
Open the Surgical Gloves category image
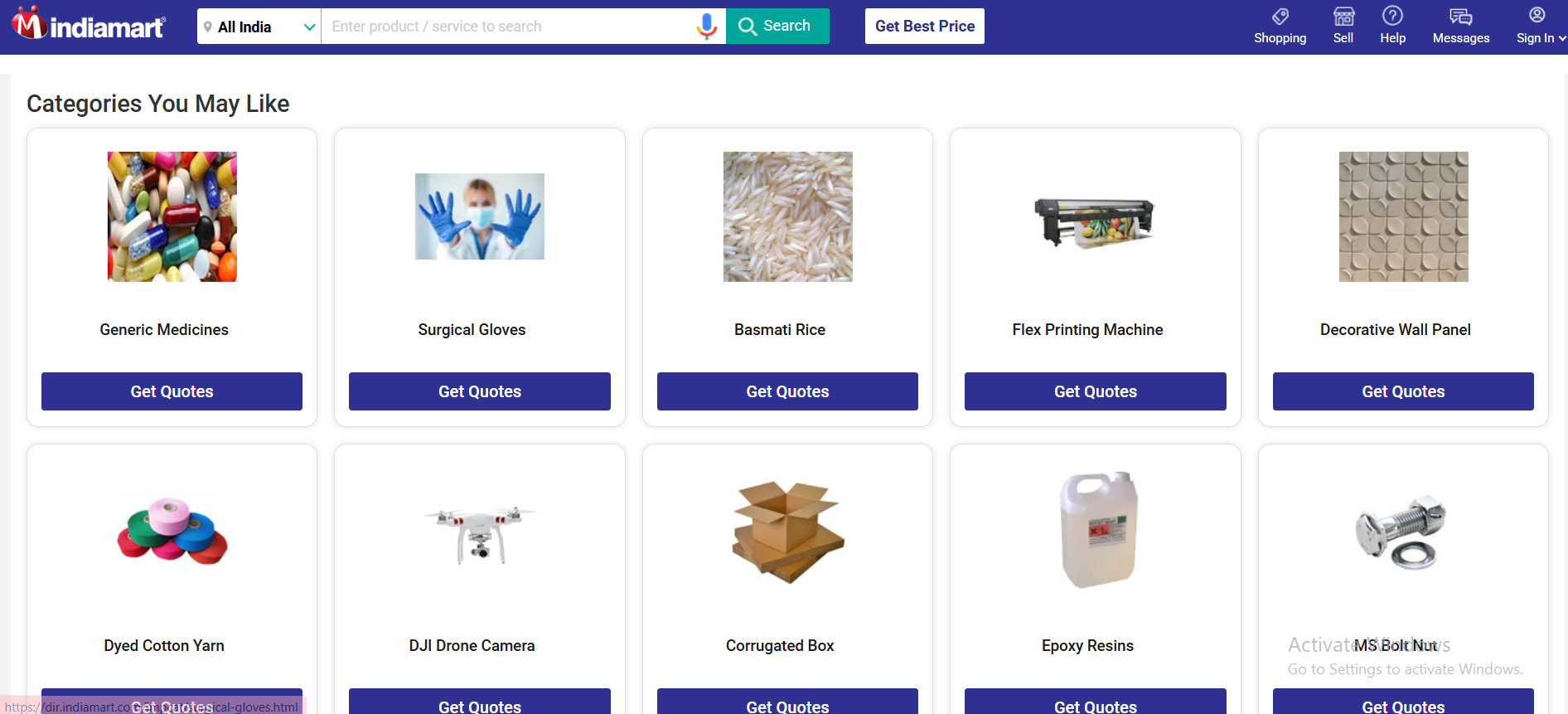click(x=480, y=216)
